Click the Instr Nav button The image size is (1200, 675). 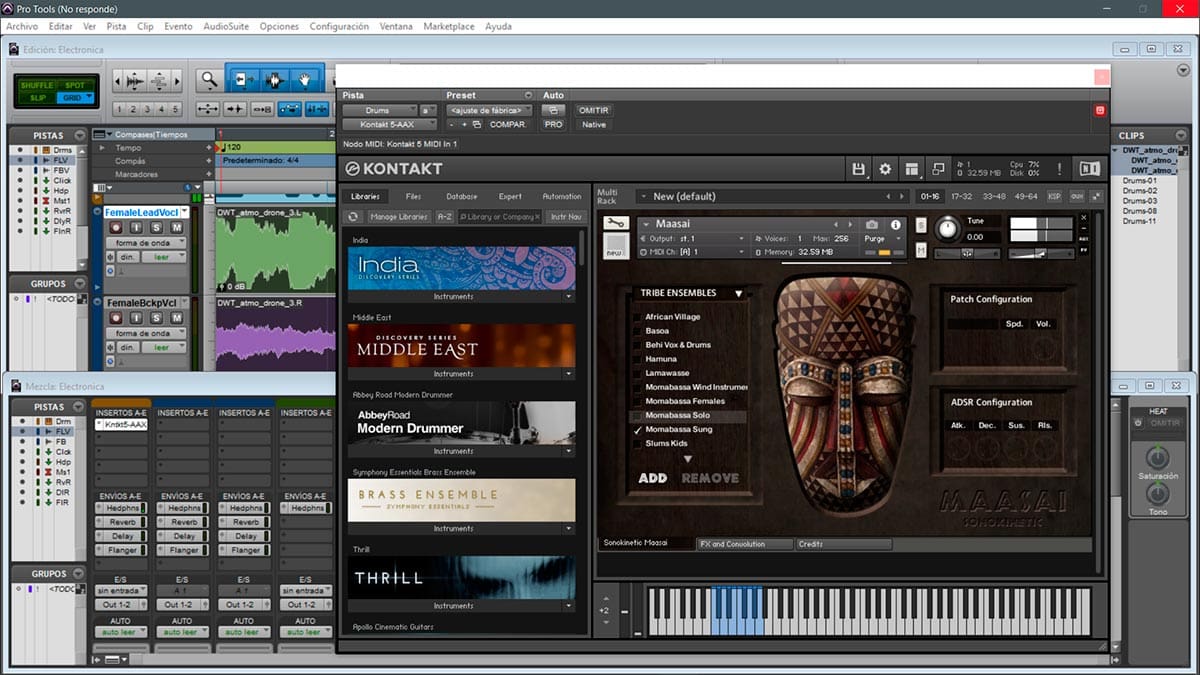(x=565, y=216)
